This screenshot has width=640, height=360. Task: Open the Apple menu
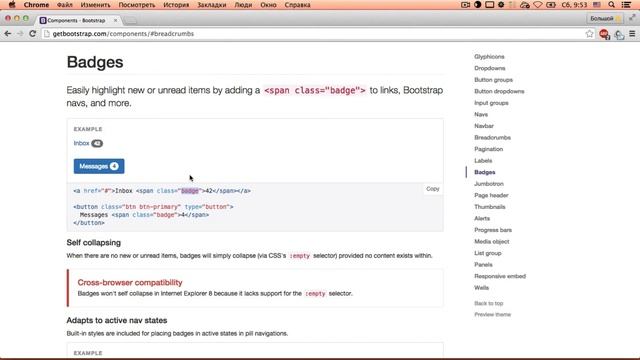point(12,5)
